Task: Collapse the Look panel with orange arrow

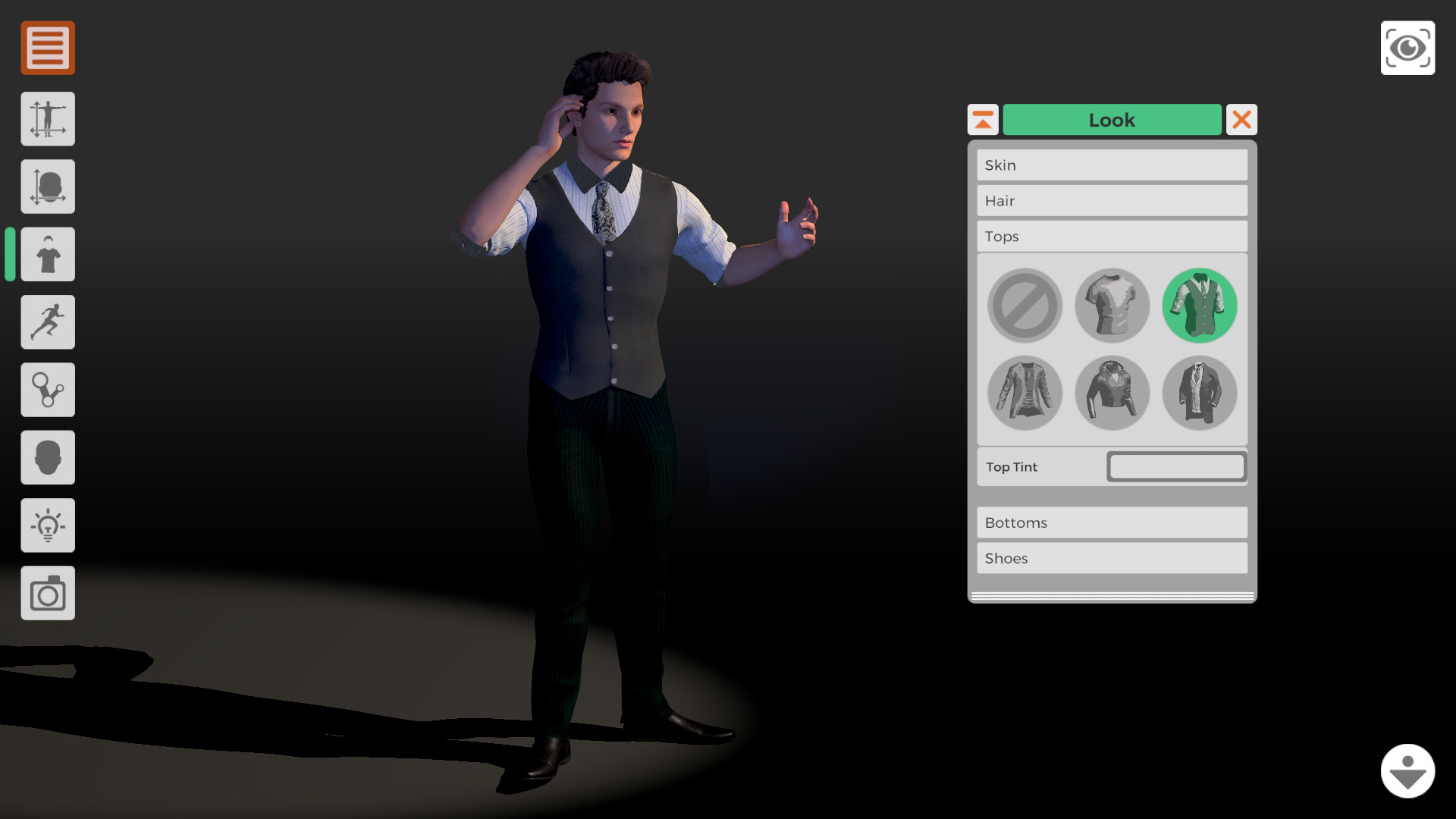Action: (983, 119)
